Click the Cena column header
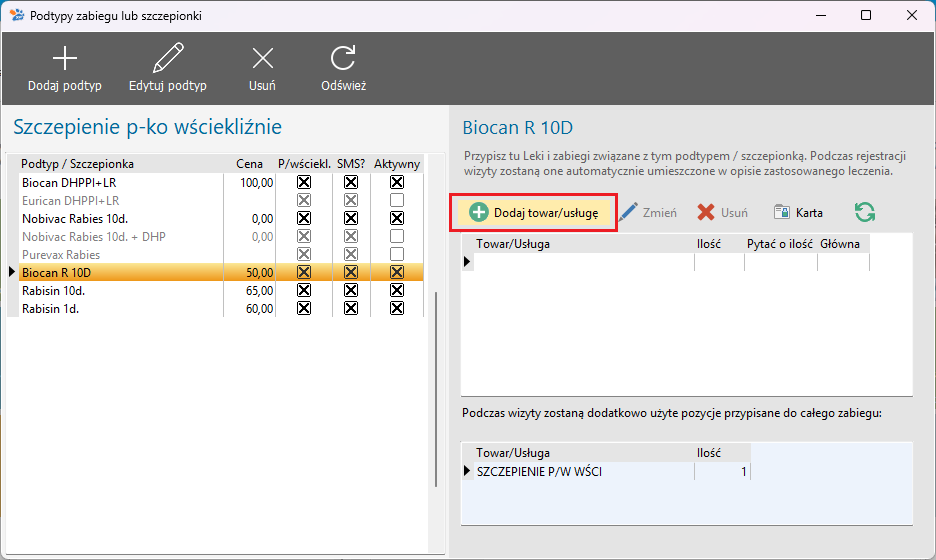 click(250, 164)
